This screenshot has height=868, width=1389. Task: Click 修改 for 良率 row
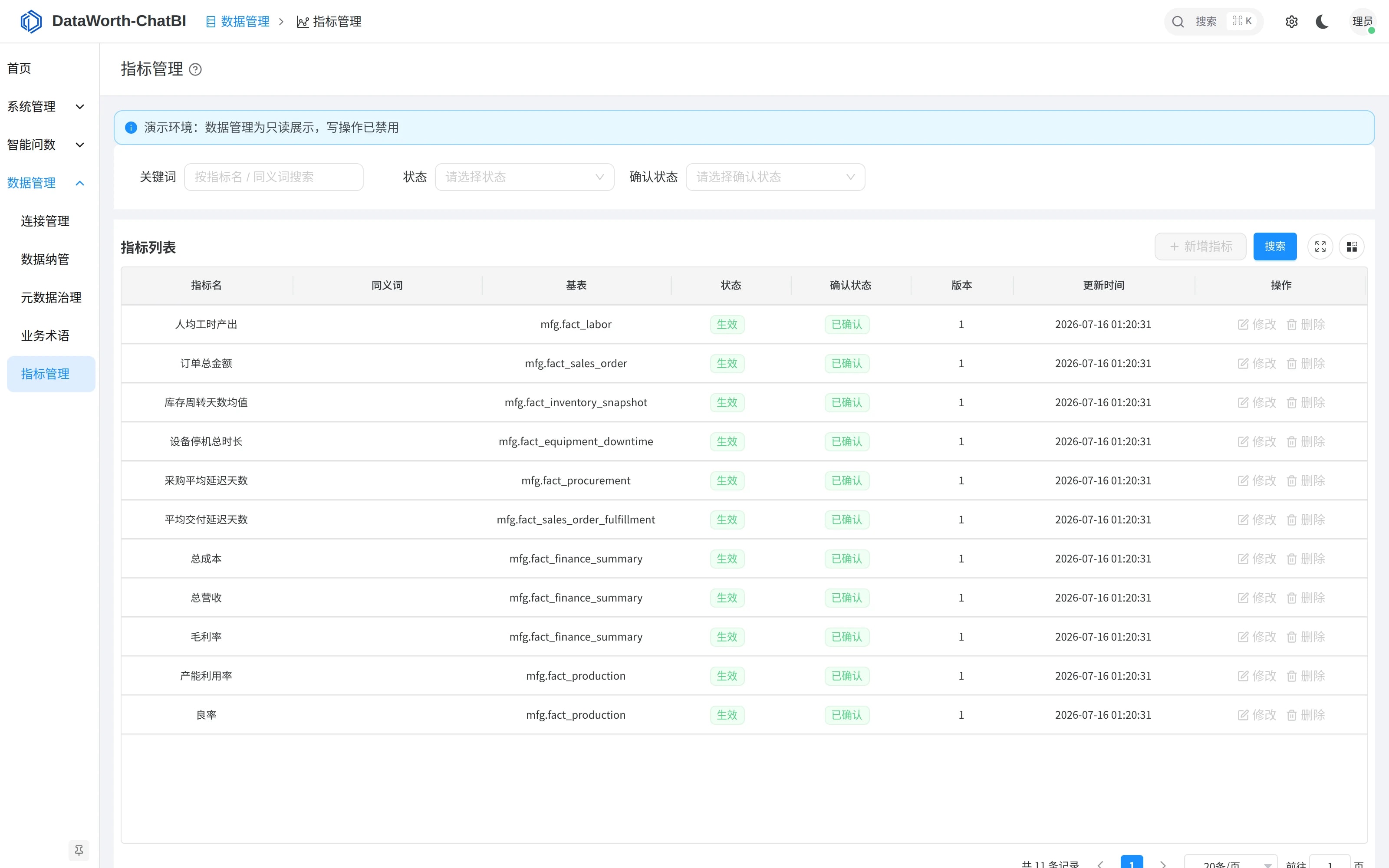coord(1257,715)
